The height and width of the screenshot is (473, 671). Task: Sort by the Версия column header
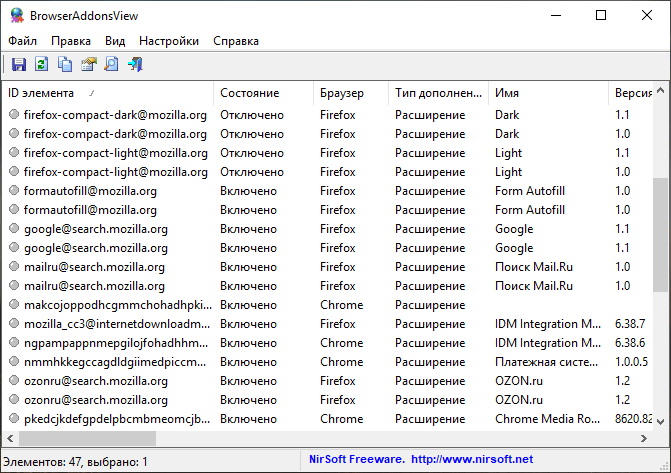tap(631, 93)
